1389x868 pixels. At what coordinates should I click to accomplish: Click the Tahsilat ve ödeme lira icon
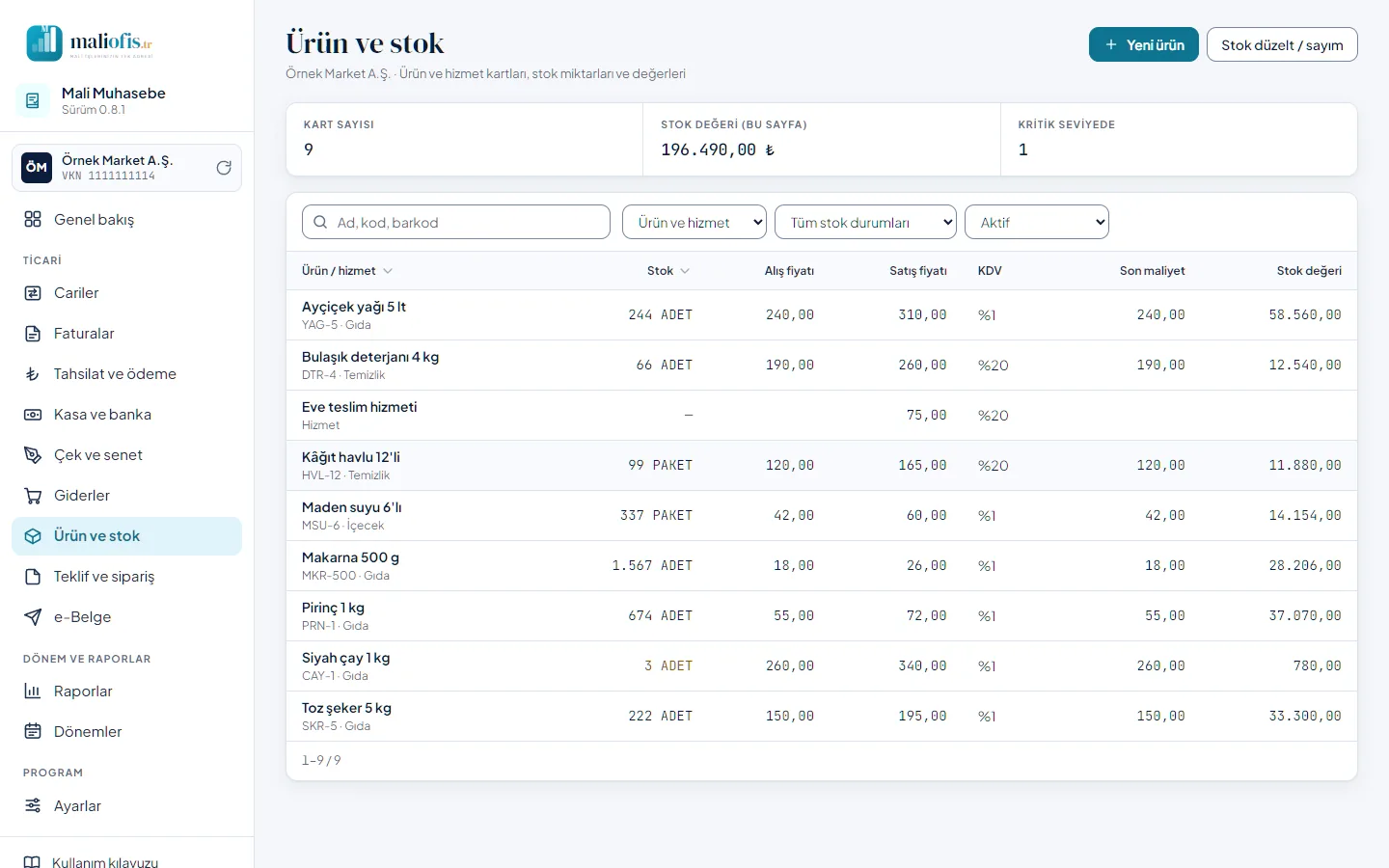pyautogui.click(x=33, y=374)
